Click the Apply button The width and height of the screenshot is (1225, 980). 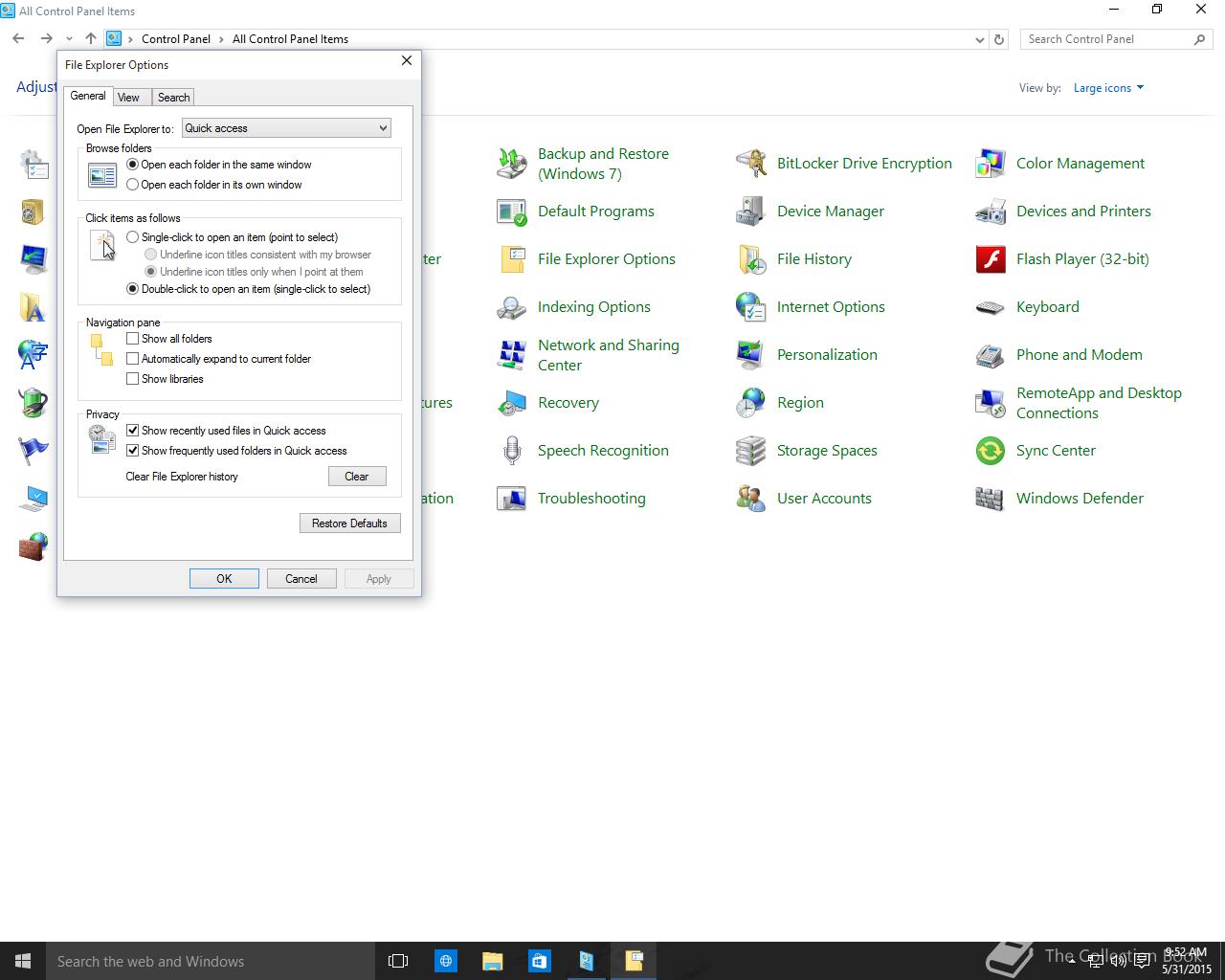[x=379, y=579]
